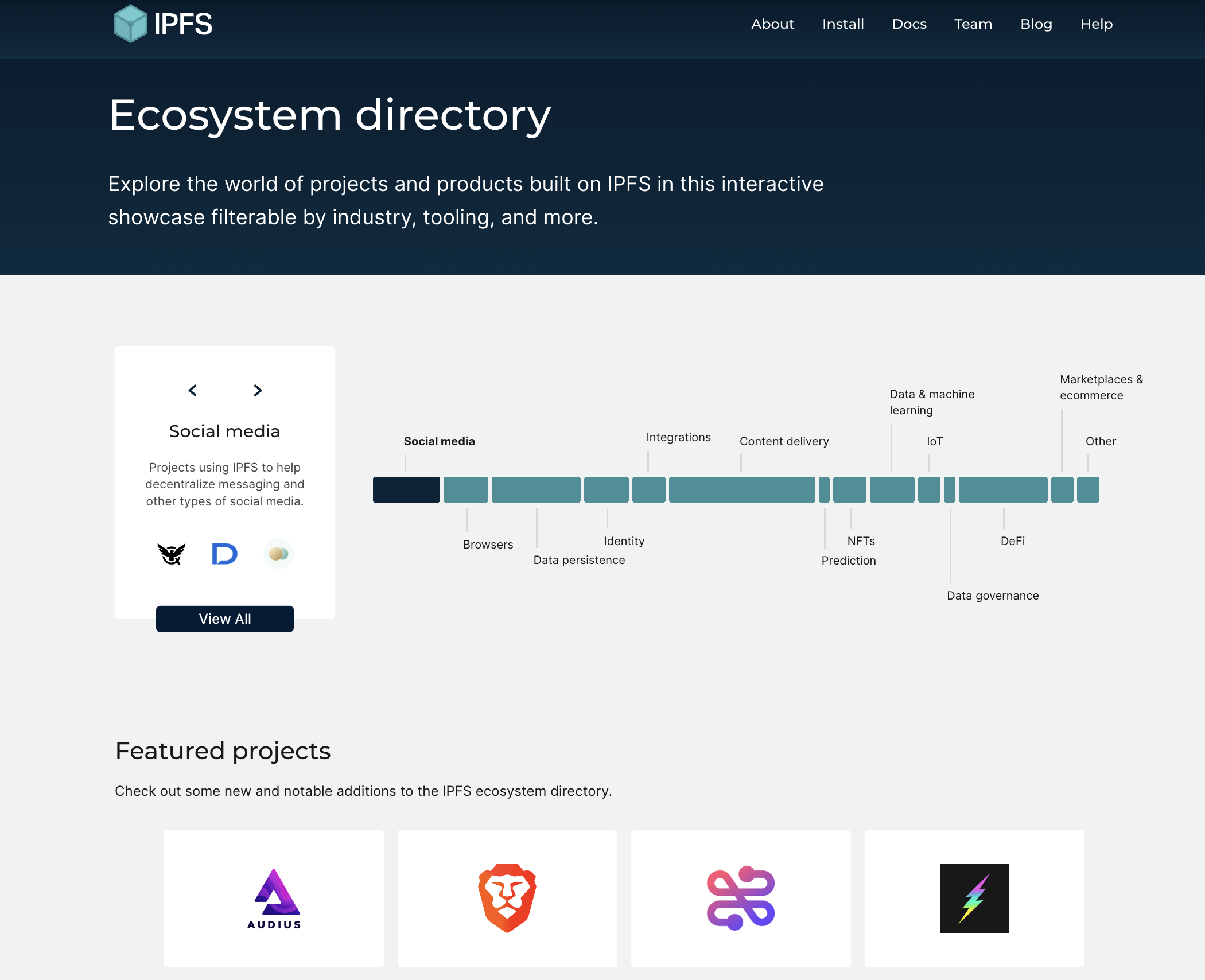Viewport: 1205px width, 980px height.
Task: Open the Team page
Action: (x=973, y=24)
